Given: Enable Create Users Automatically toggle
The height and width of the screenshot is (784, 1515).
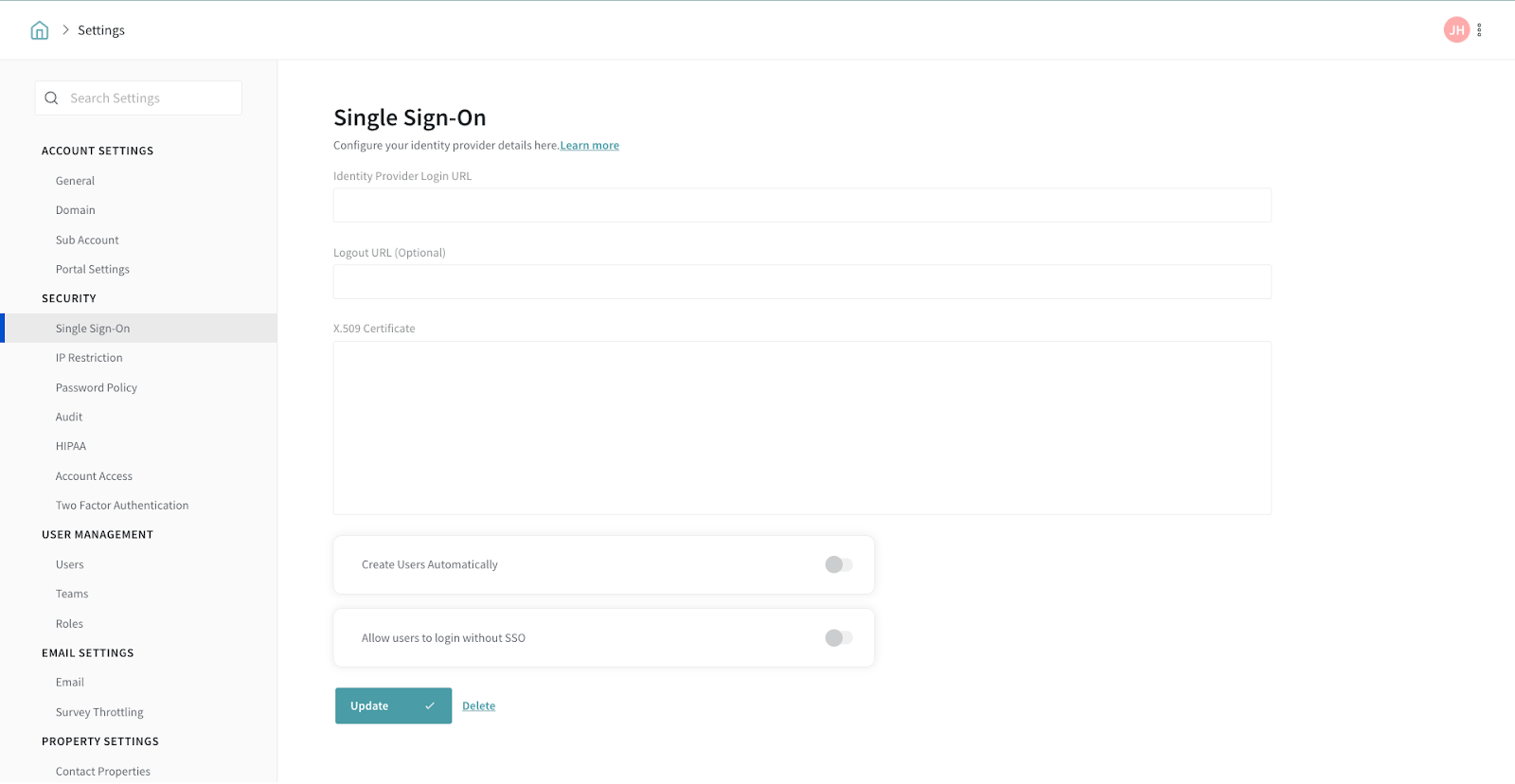Looking at the screenshot, I should coord(839,565).
